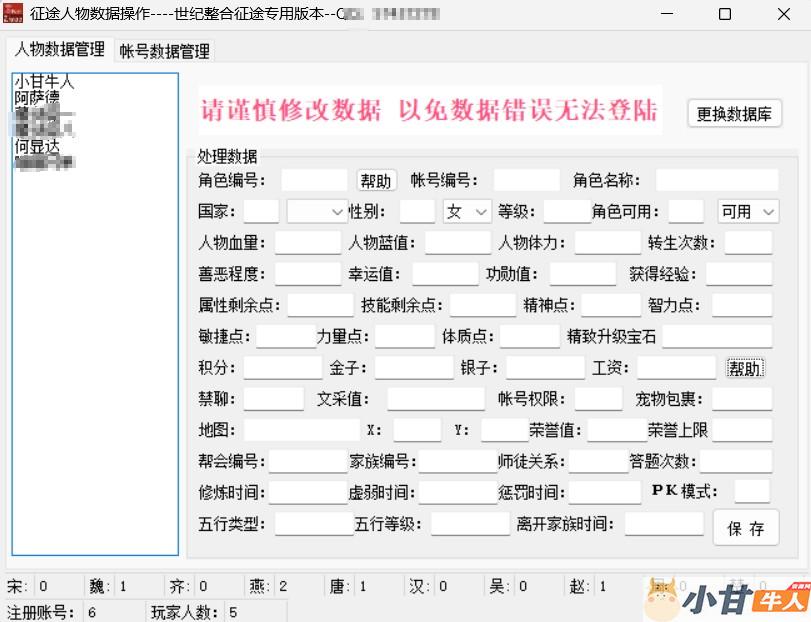Screen dimensions: 811x622
Task: Click the 力量点 input field
Action: [405, 337]
